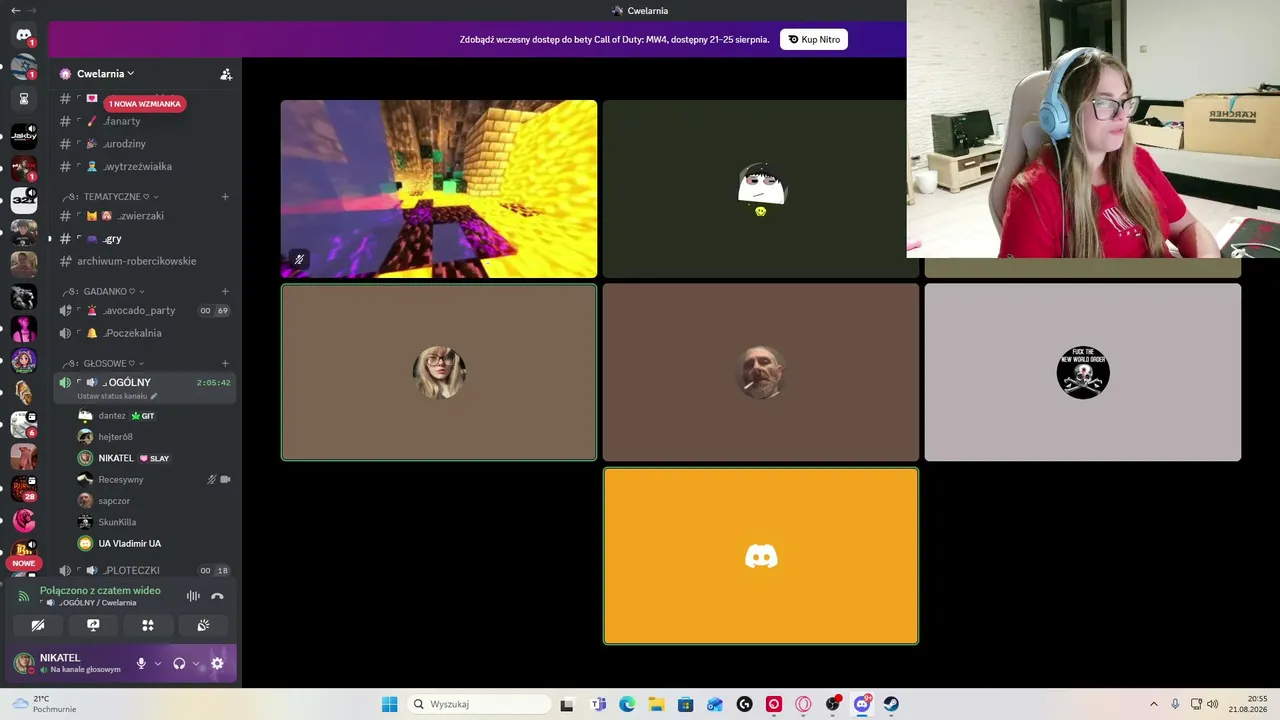
Task: Start an activity from voice panel
Action: click(148, 625)
